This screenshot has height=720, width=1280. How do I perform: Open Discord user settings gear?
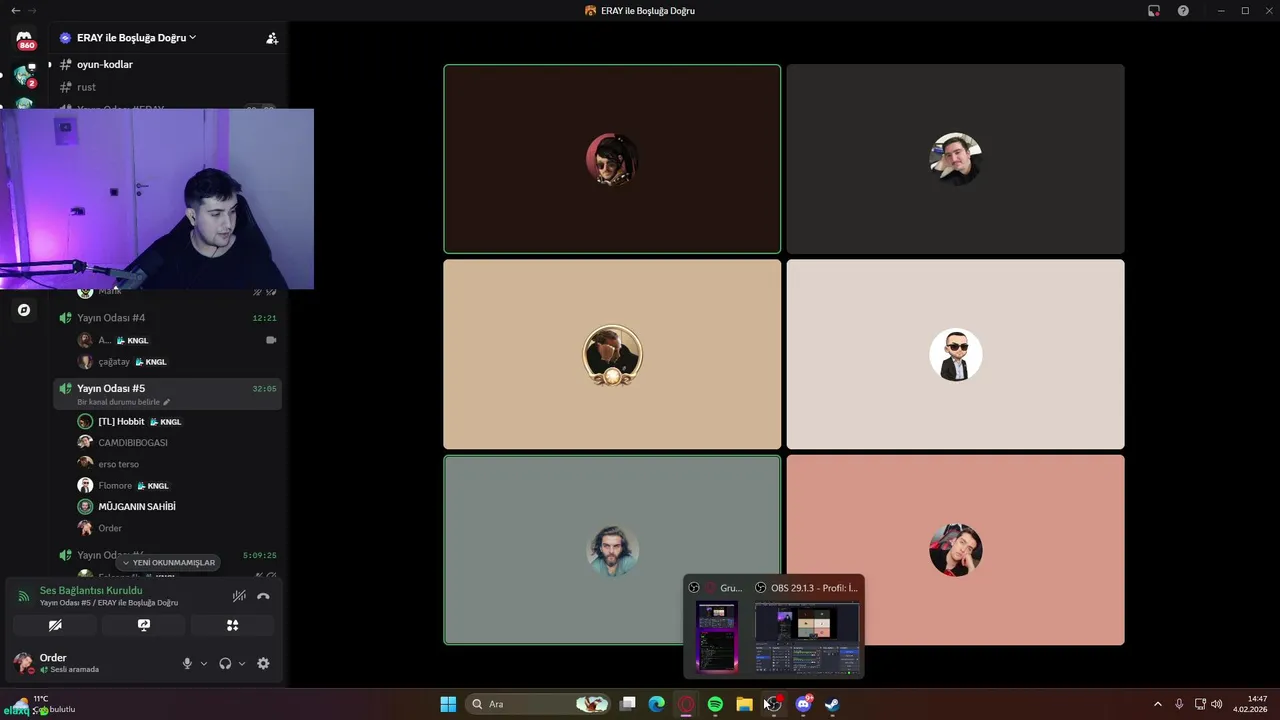(x=263, y=663)
